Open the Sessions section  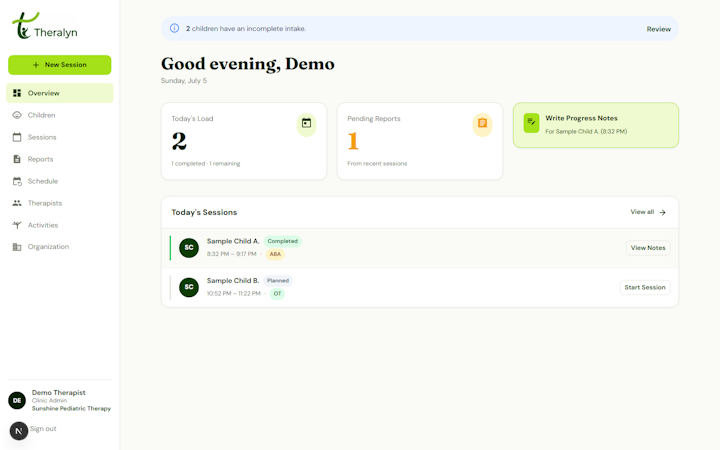pos(60,137)
